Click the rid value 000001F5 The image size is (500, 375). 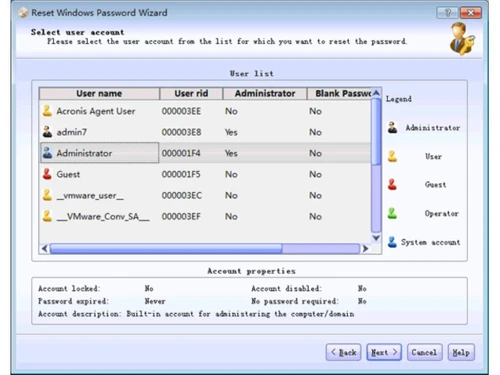[x=181, y=174]
